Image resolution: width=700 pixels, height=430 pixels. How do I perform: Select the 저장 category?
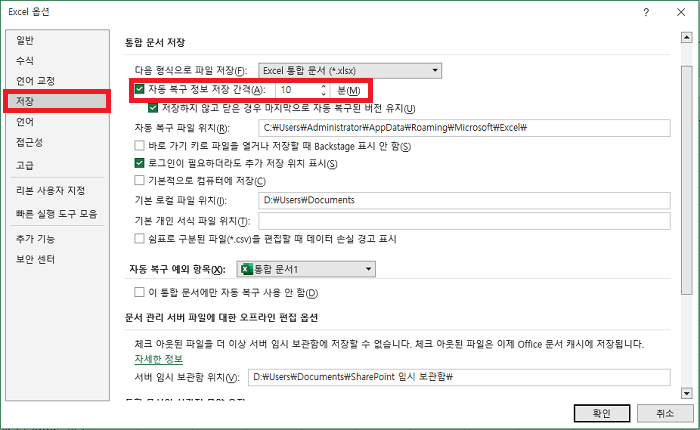click(x=57, y=101)
